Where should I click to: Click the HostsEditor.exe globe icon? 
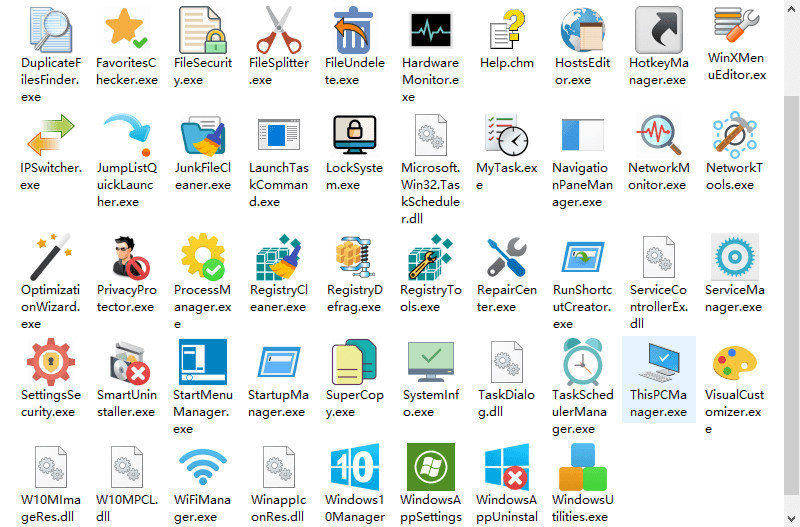[x=582, y=30]
